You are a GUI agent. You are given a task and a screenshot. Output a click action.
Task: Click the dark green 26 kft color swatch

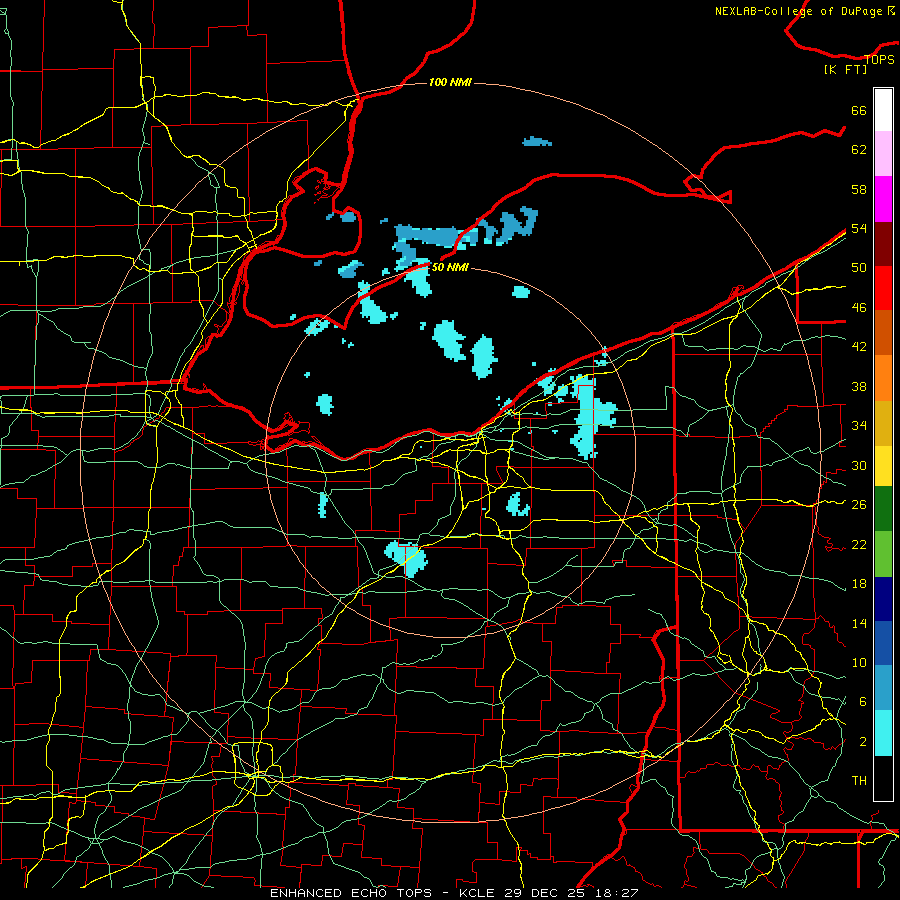point(883,509)
